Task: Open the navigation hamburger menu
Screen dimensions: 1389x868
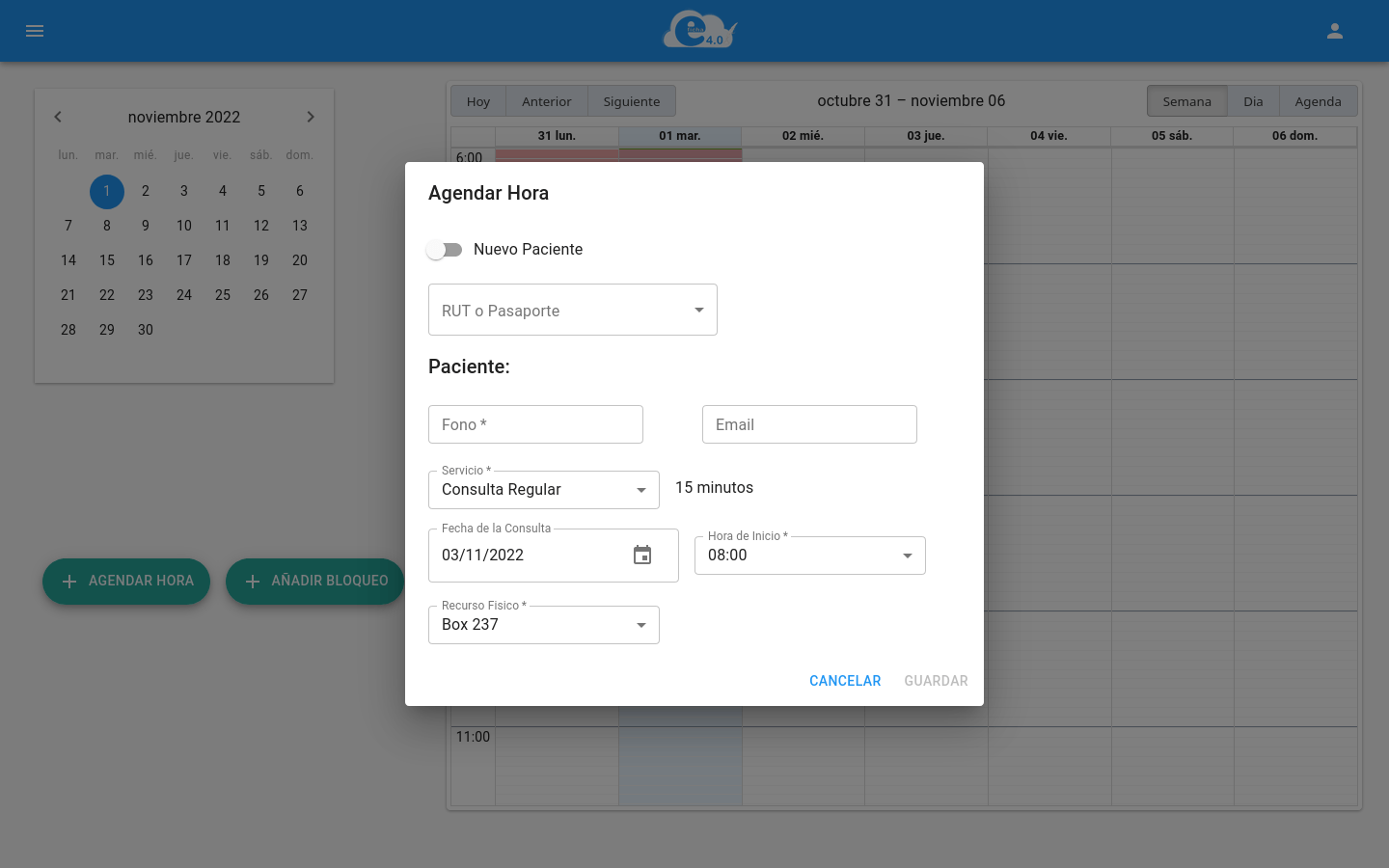Action: [x=35, y=31]
